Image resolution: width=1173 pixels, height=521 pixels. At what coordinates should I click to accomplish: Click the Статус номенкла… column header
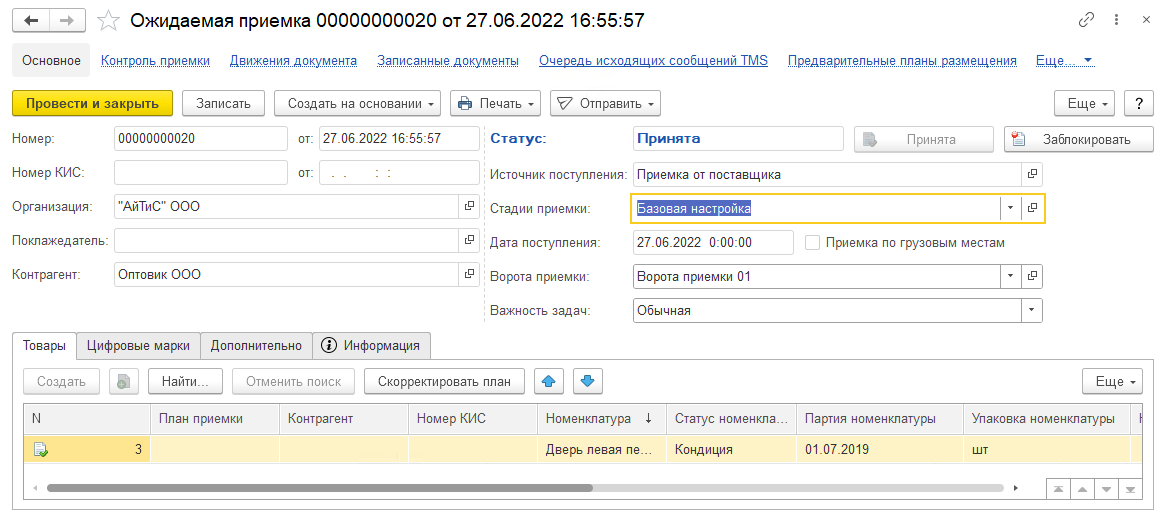pos(731,419)
